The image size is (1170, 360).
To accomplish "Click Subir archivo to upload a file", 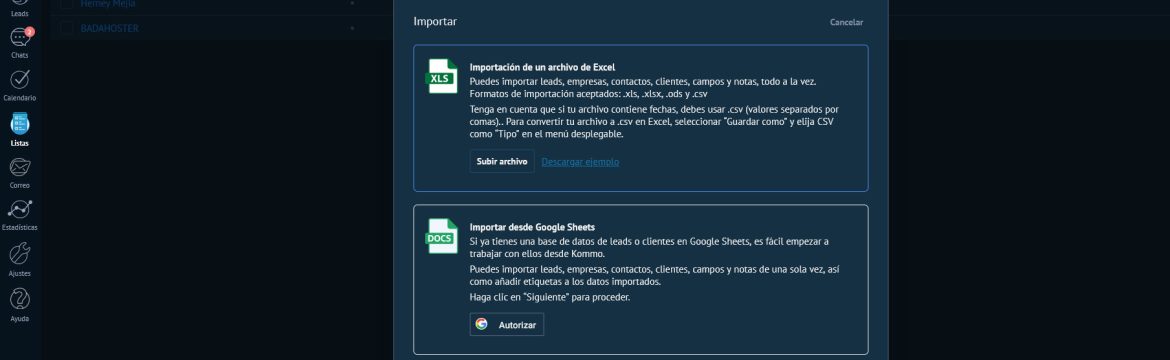I will click(x=502, y=161).
